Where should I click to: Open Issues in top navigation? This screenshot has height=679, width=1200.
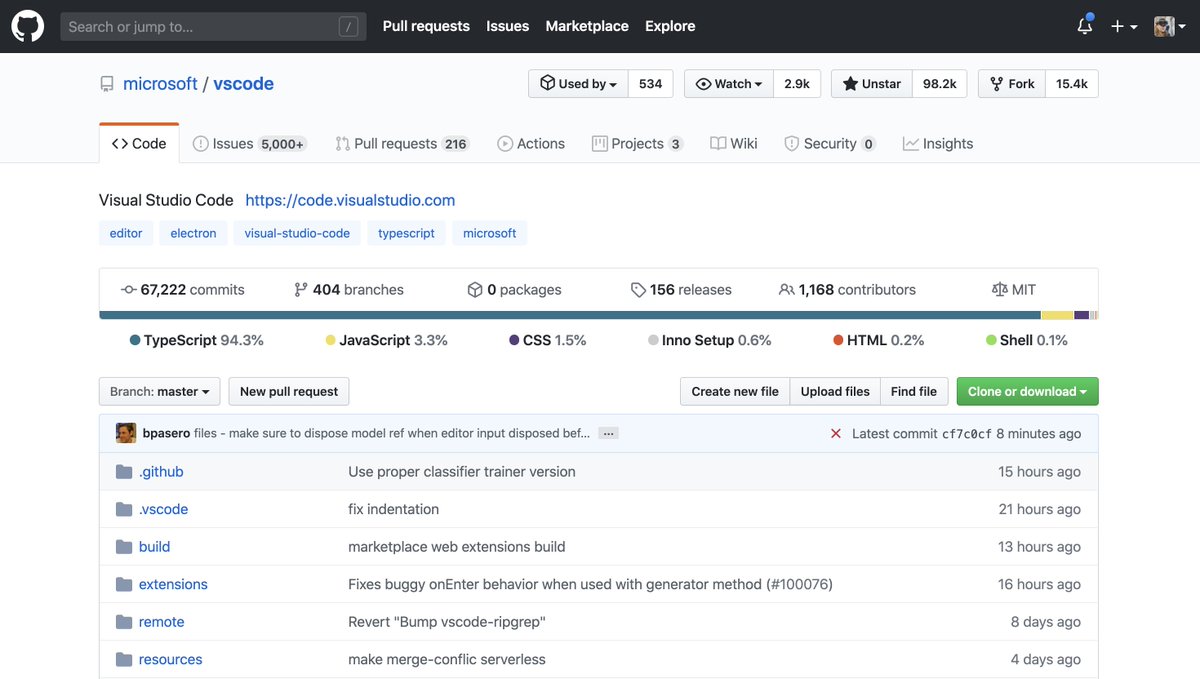coord(507,26)
